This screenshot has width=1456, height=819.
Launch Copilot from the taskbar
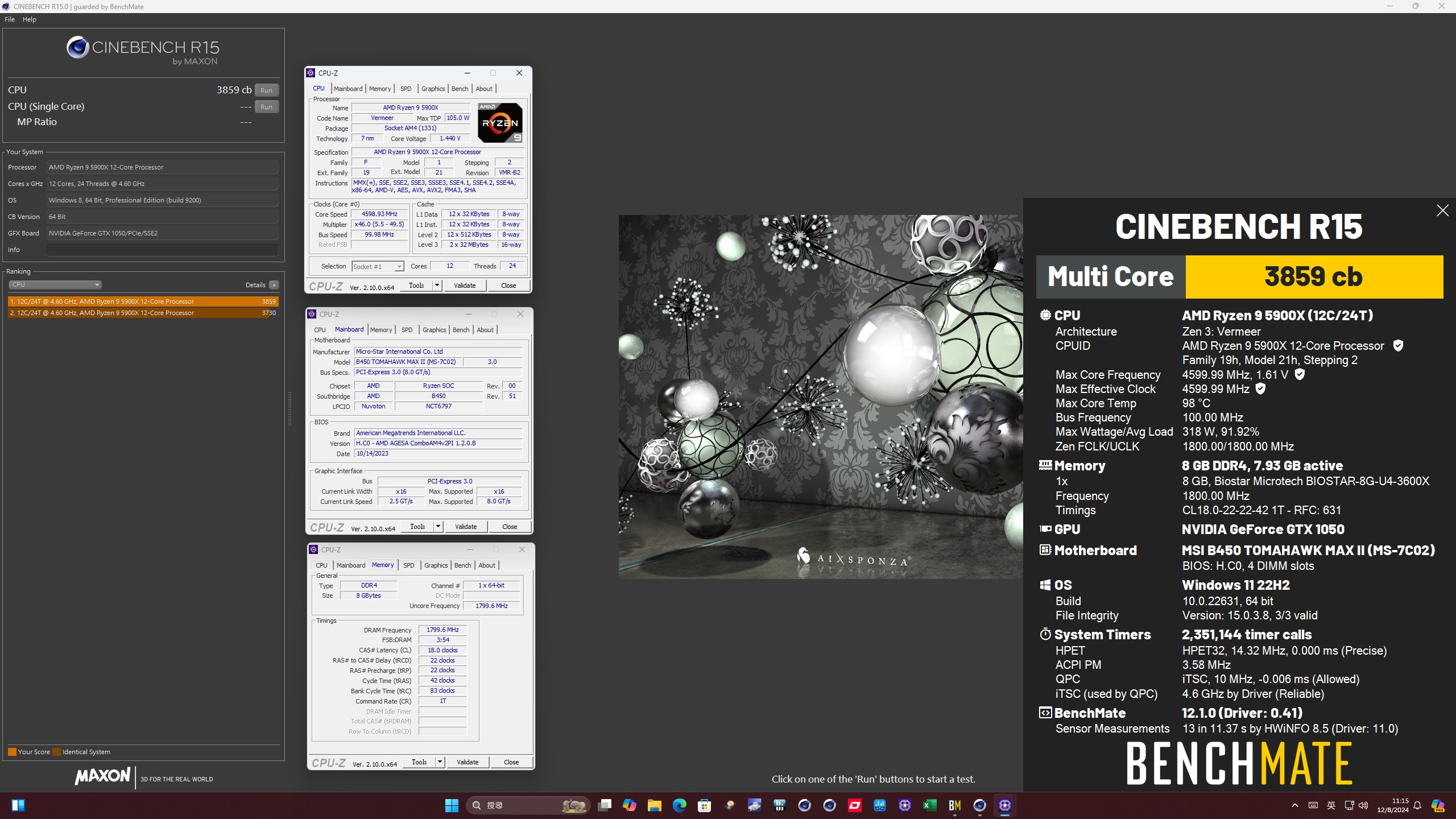coord(630,805)
